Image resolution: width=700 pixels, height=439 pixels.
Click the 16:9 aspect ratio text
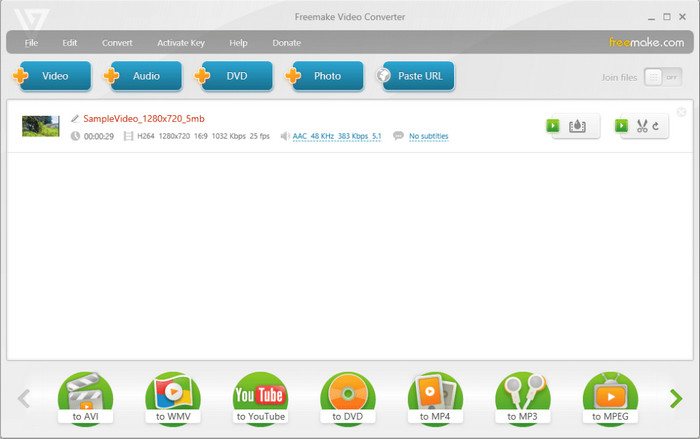201,136
